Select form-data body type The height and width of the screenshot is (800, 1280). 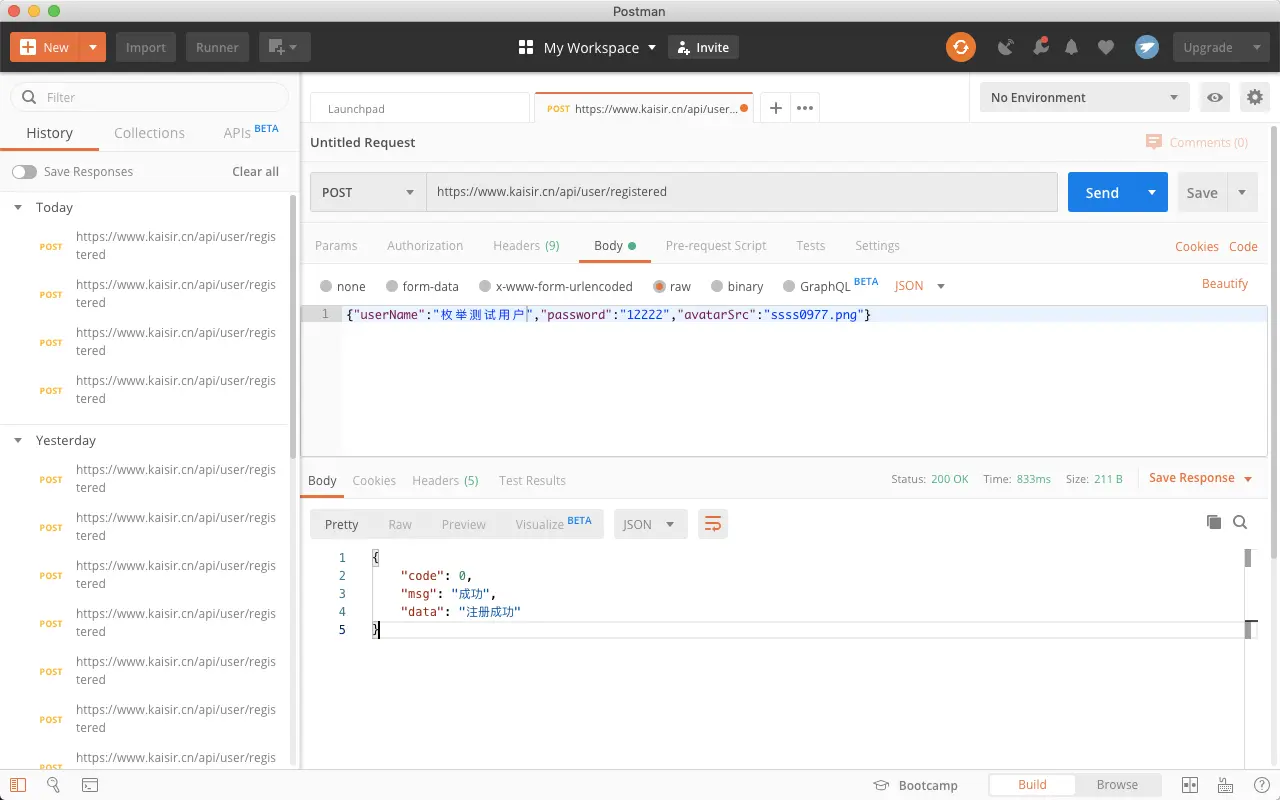pyautogui.click(x=392, y=286)
